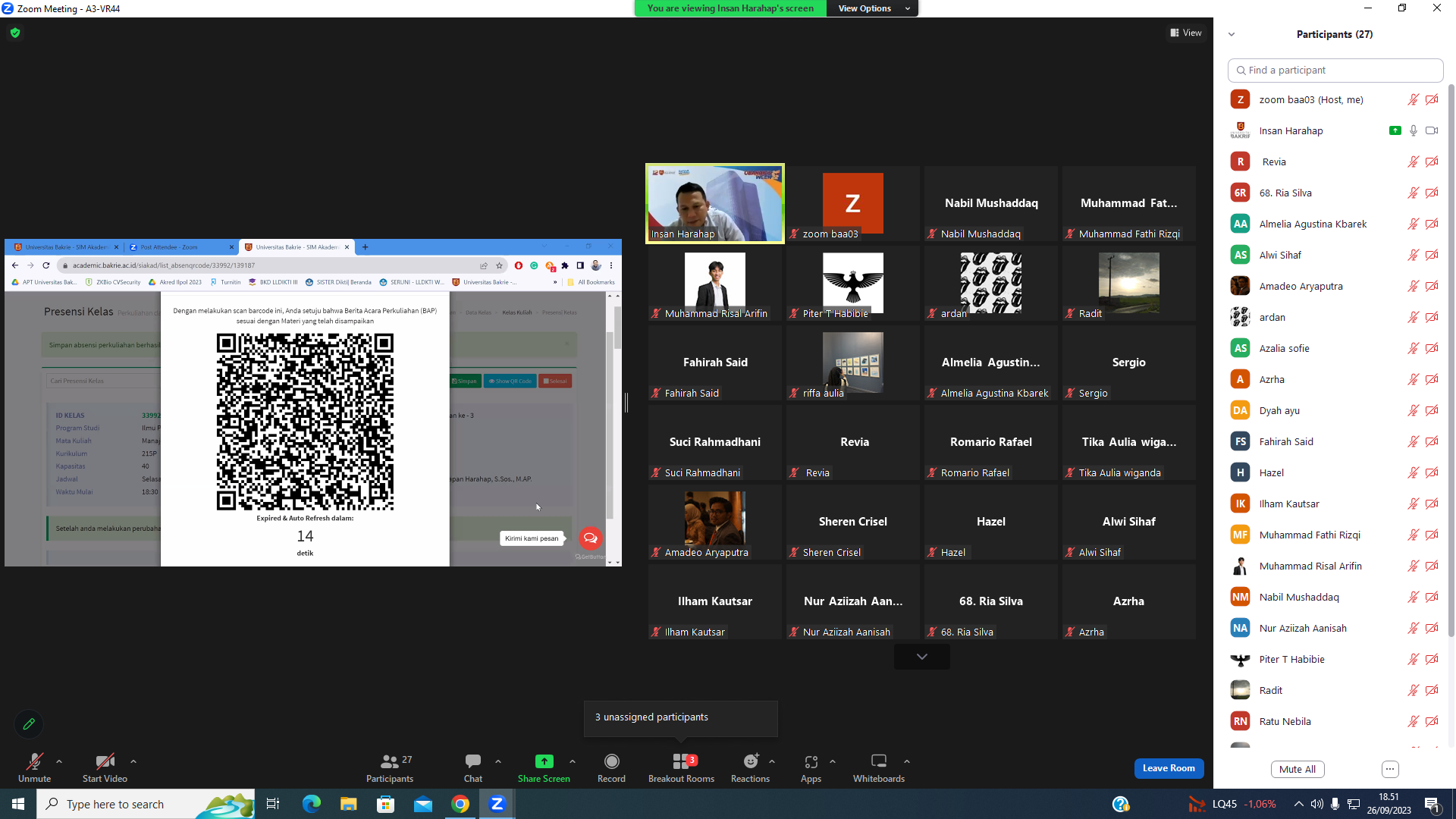Switch to Google Chrome on taskbar

click(x=460, y=804)
